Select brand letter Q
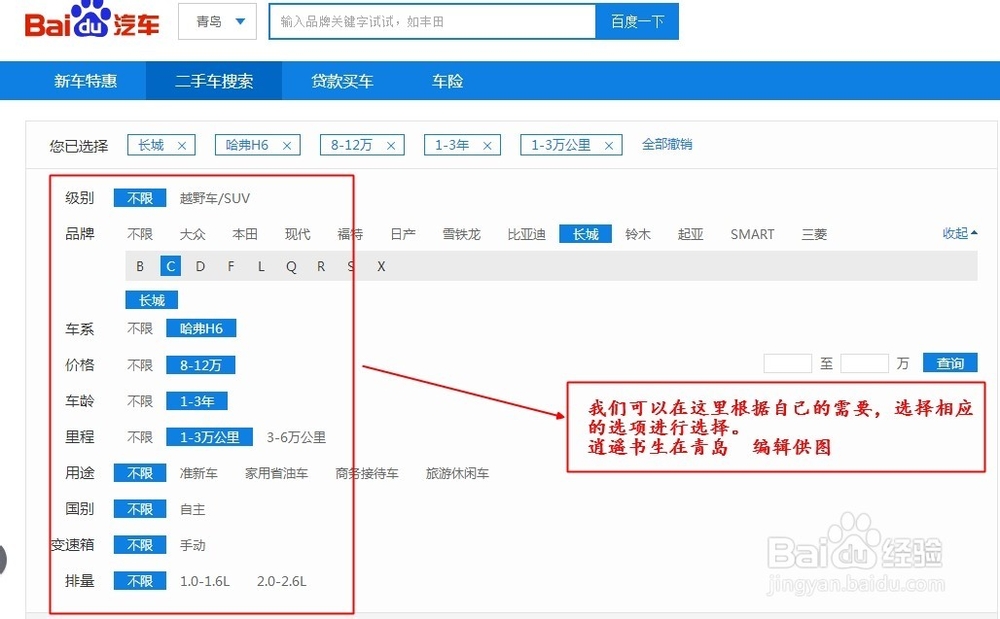Viewport: 1000px width, 619px height. pyautogui.click(x=291, y=266)
